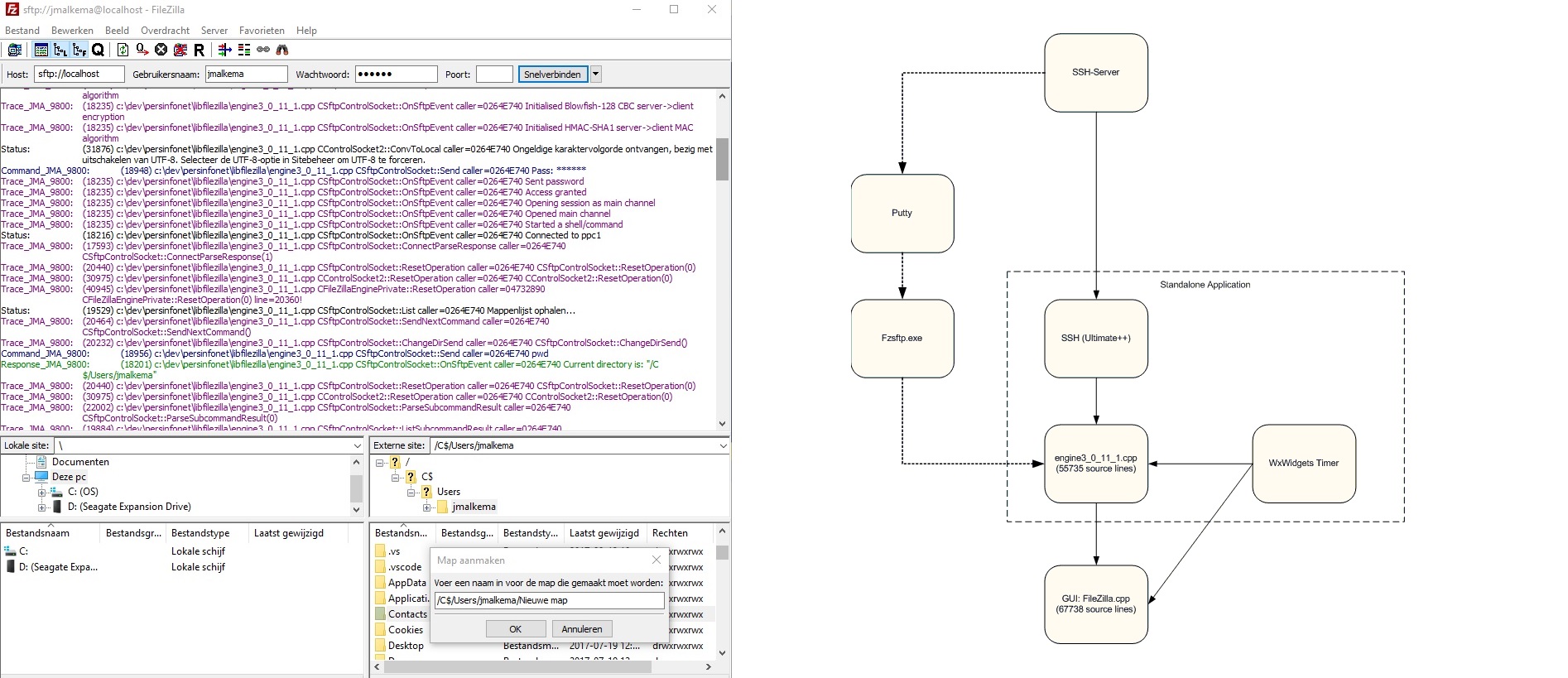1568x678 pixels.
Task: Click the Poort input field
Action: click(494, 75)
